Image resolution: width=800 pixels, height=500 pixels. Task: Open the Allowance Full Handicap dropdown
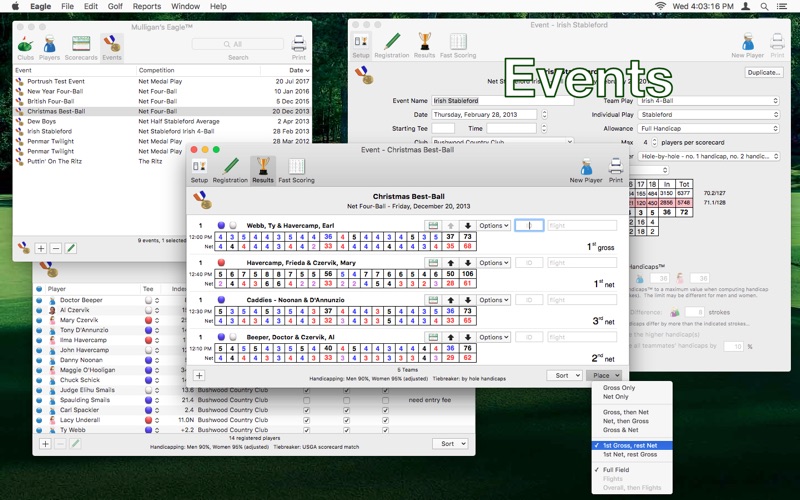tap(709, 129)
